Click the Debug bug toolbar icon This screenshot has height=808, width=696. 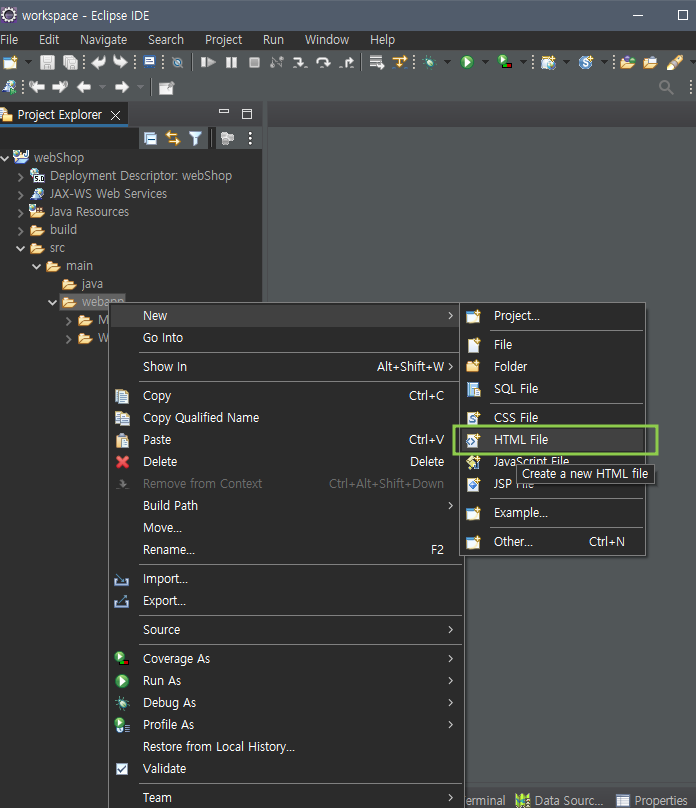429,62
